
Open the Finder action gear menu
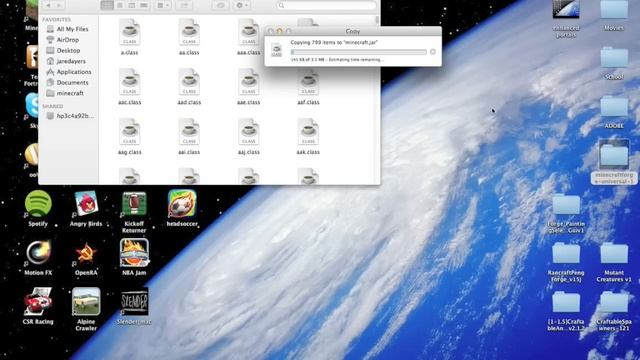pyautogui.click(x=242, y=5)
